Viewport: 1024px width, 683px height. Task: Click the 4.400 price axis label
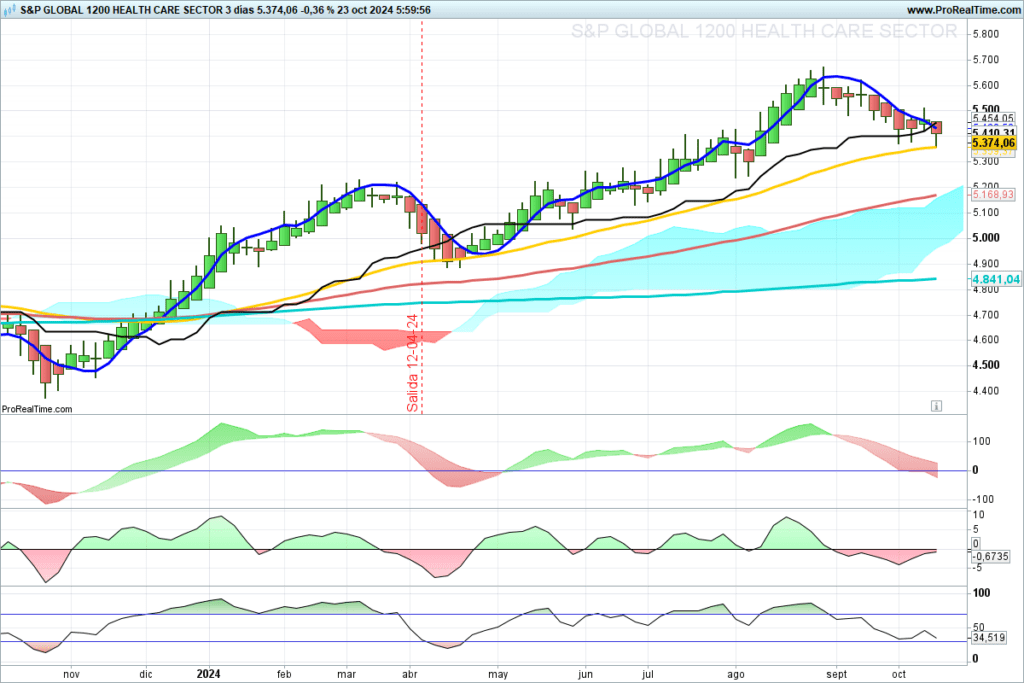point(985,391)
